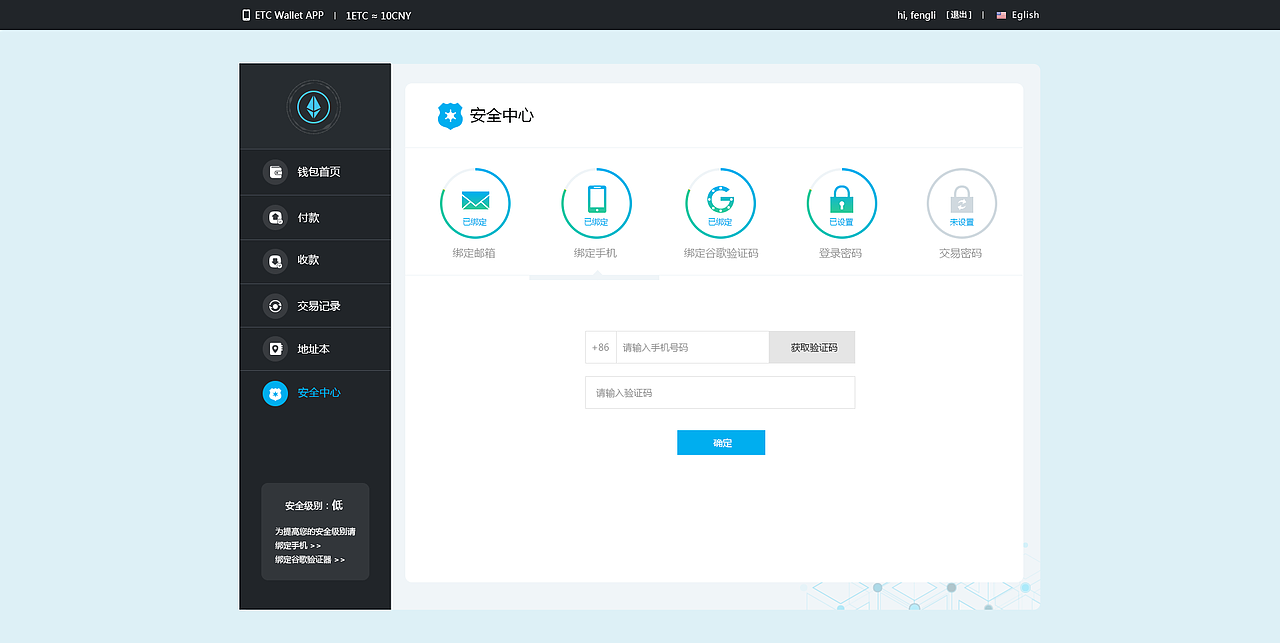Click the 为提高您的安全级别请 hint text

click(x=315, y=532)
